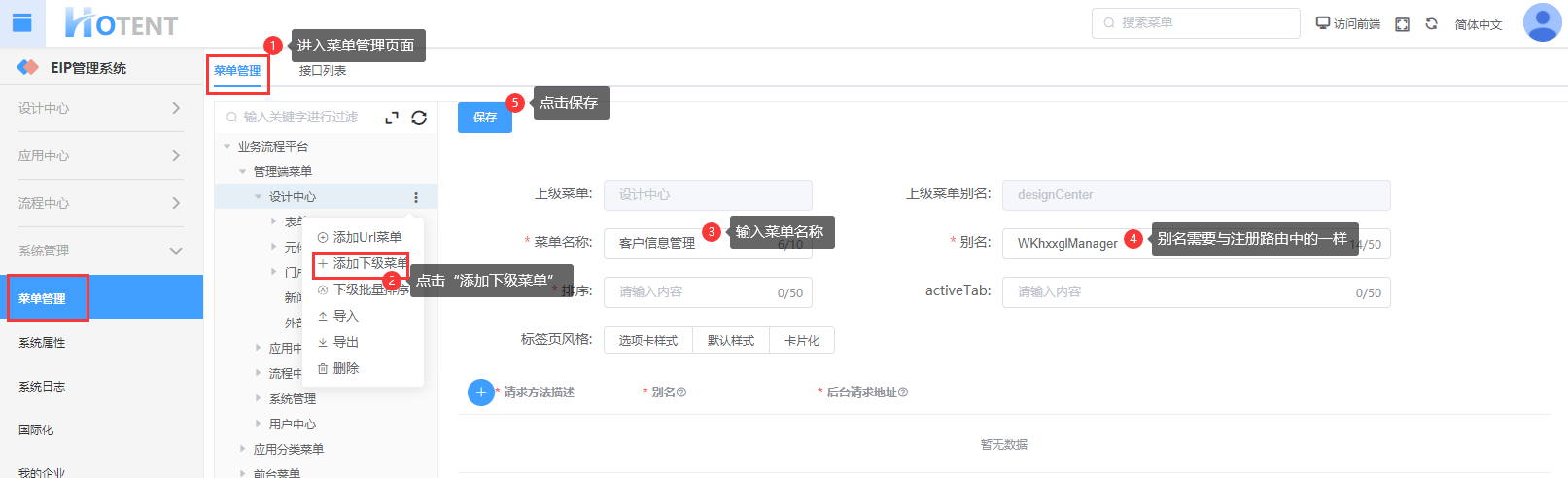Click the 上级菜单别名 field
1568x478 pixels.
[1196, 195]
